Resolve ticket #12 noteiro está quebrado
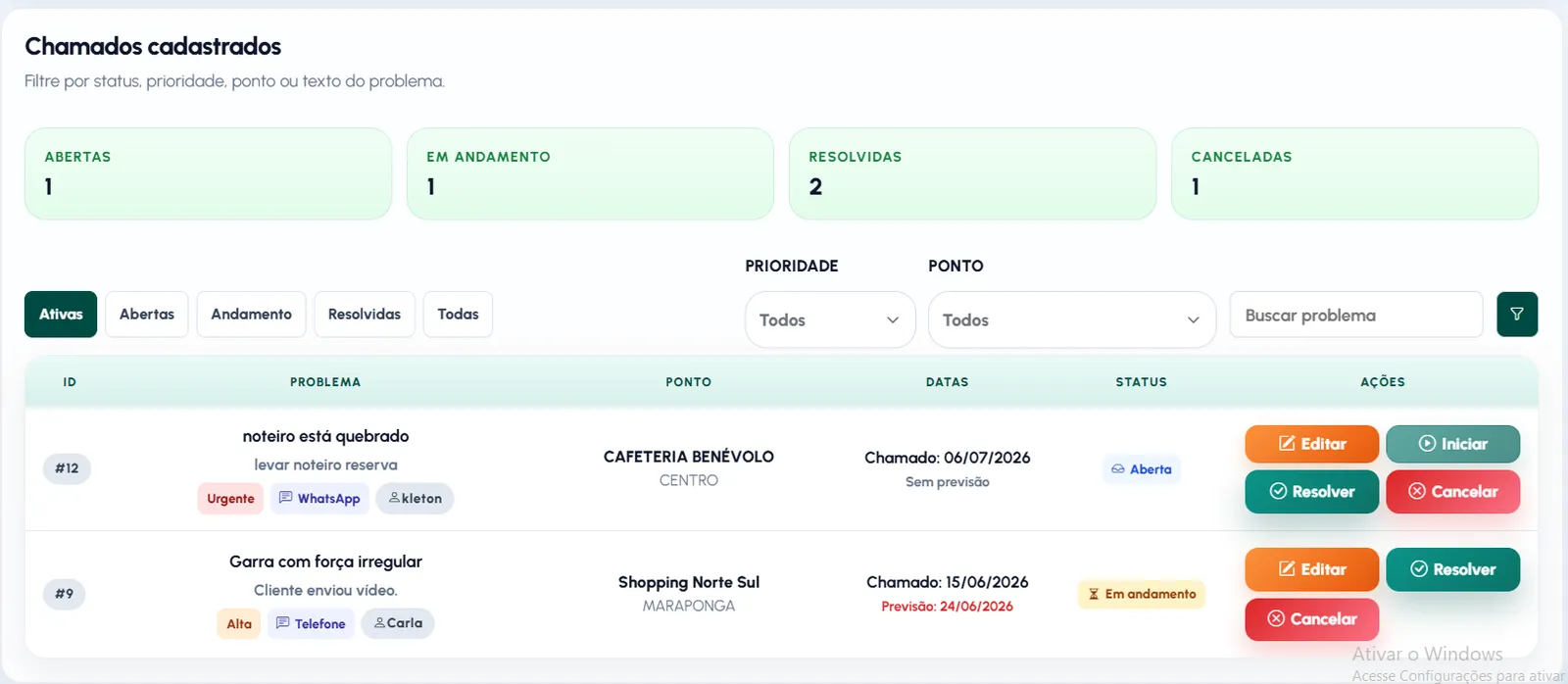The image size is (1568, 684). (1312, 492)
